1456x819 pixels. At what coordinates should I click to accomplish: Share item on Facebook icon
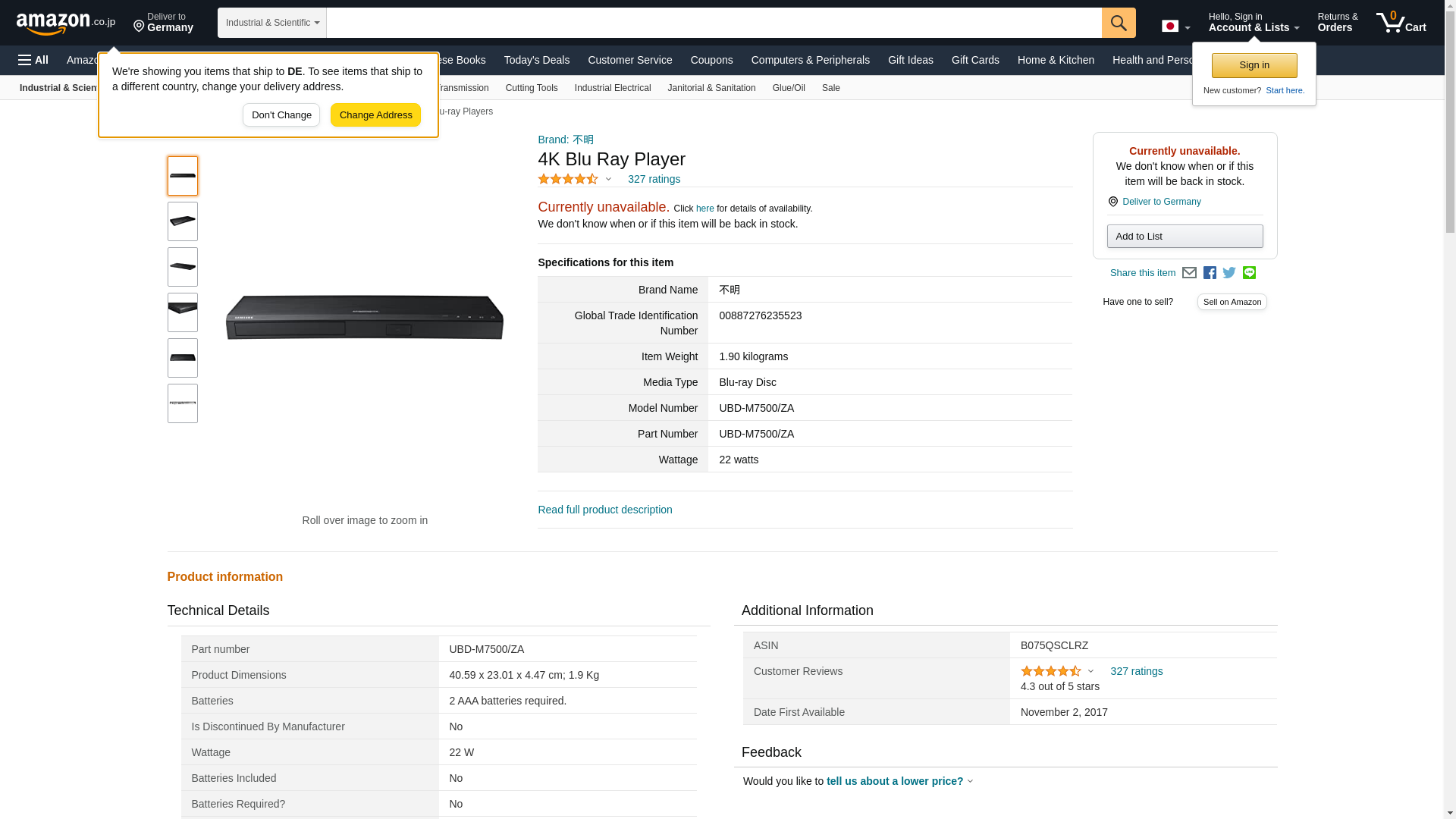[x=1210, y=273]
